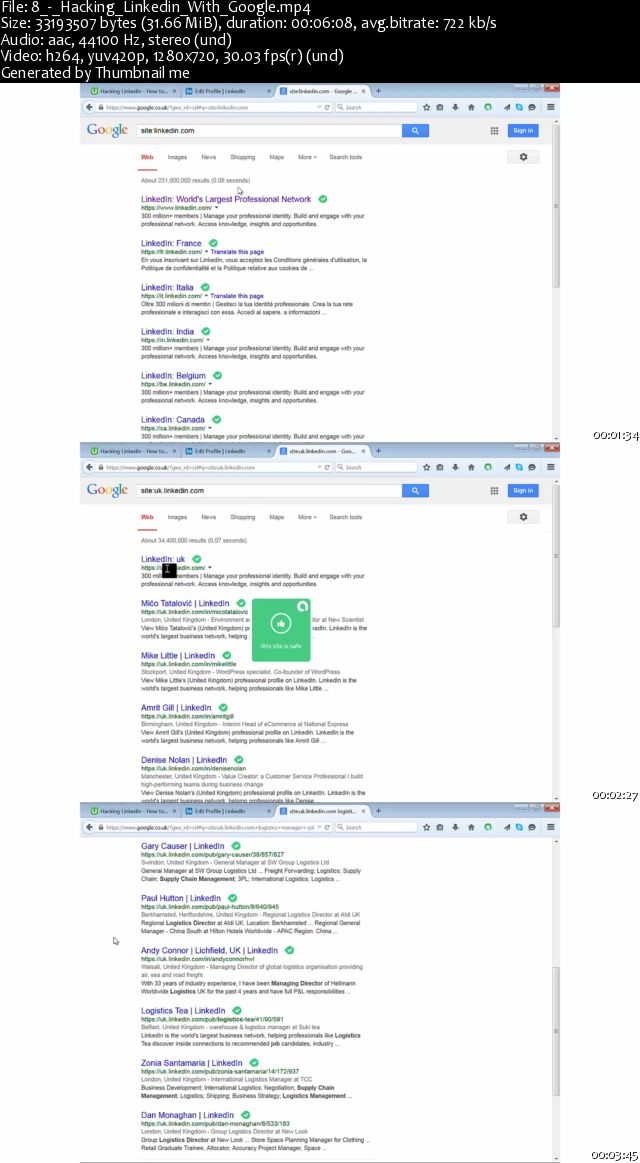The image size is (640, 1163).
Task: Click the green circular extension icon, site:linkedin.com frame
Action: click(x=488, y=108)
